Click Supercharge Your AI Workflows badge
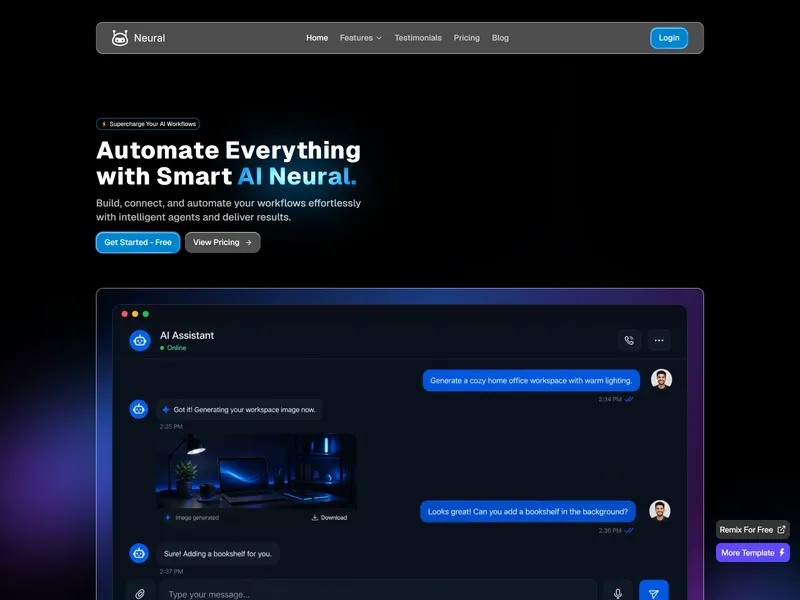The width and height of the screenshot is (800, 600). [148, 124]
